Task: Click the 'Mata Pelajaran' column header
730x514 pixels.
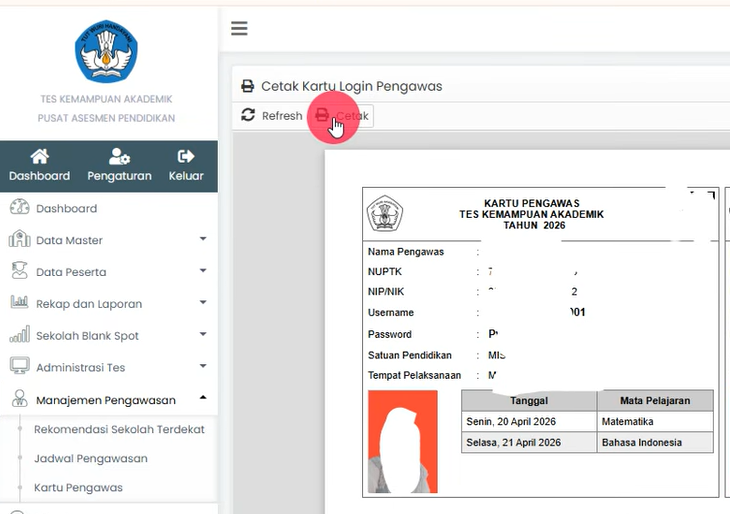Action: point(655,400)
